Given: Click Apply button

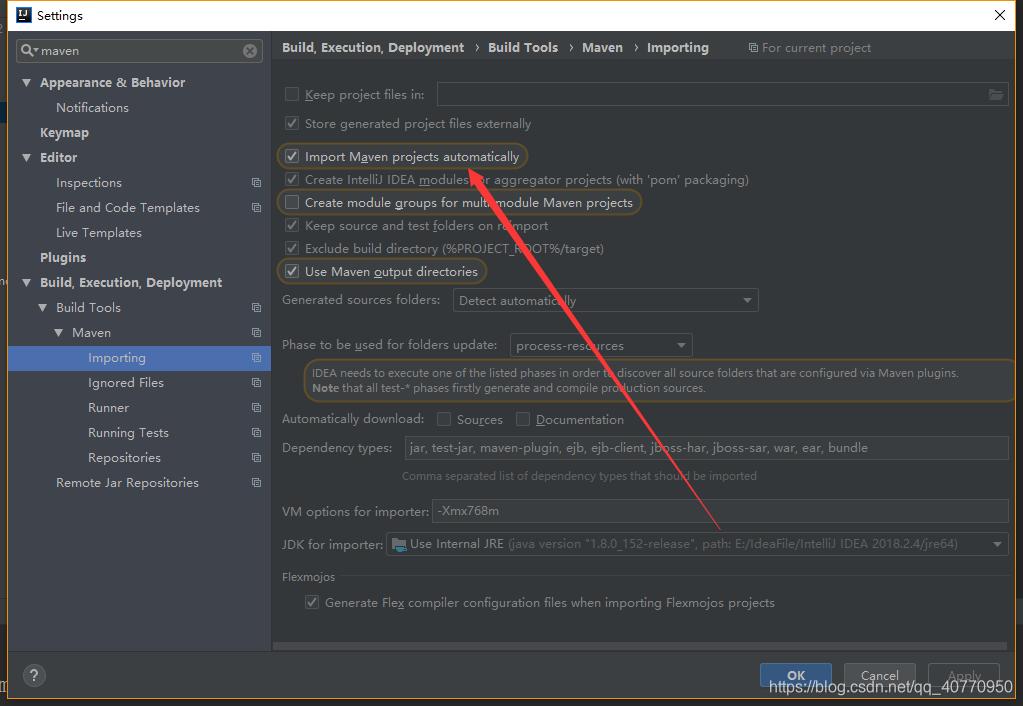Looking at the screenshot, I should [x=964, y=675].
